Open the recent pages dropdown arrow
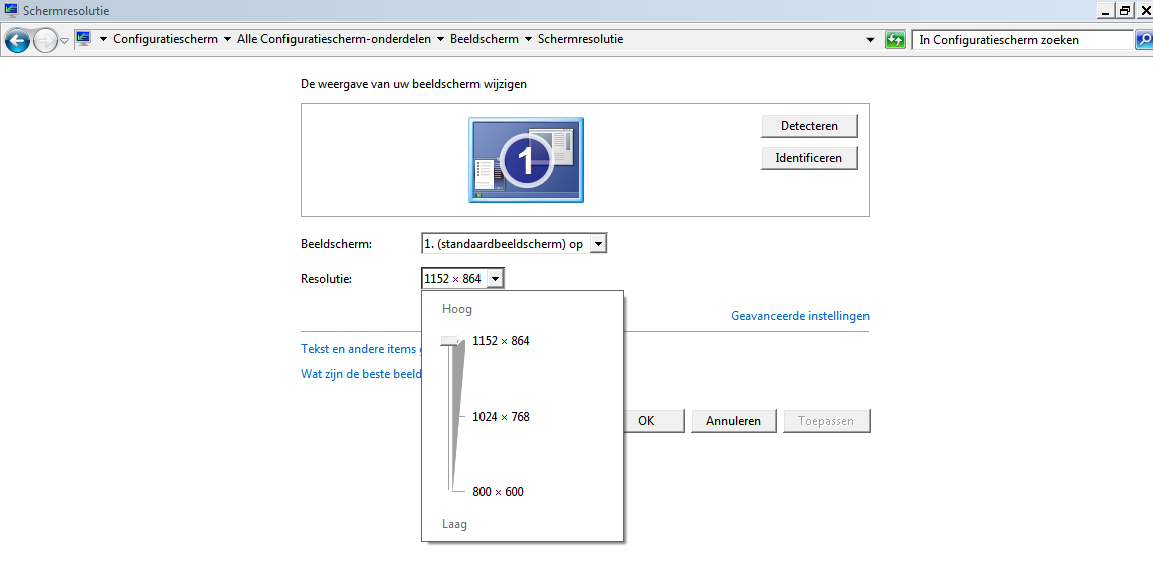The image size is (1153, 562). point(65,40)
